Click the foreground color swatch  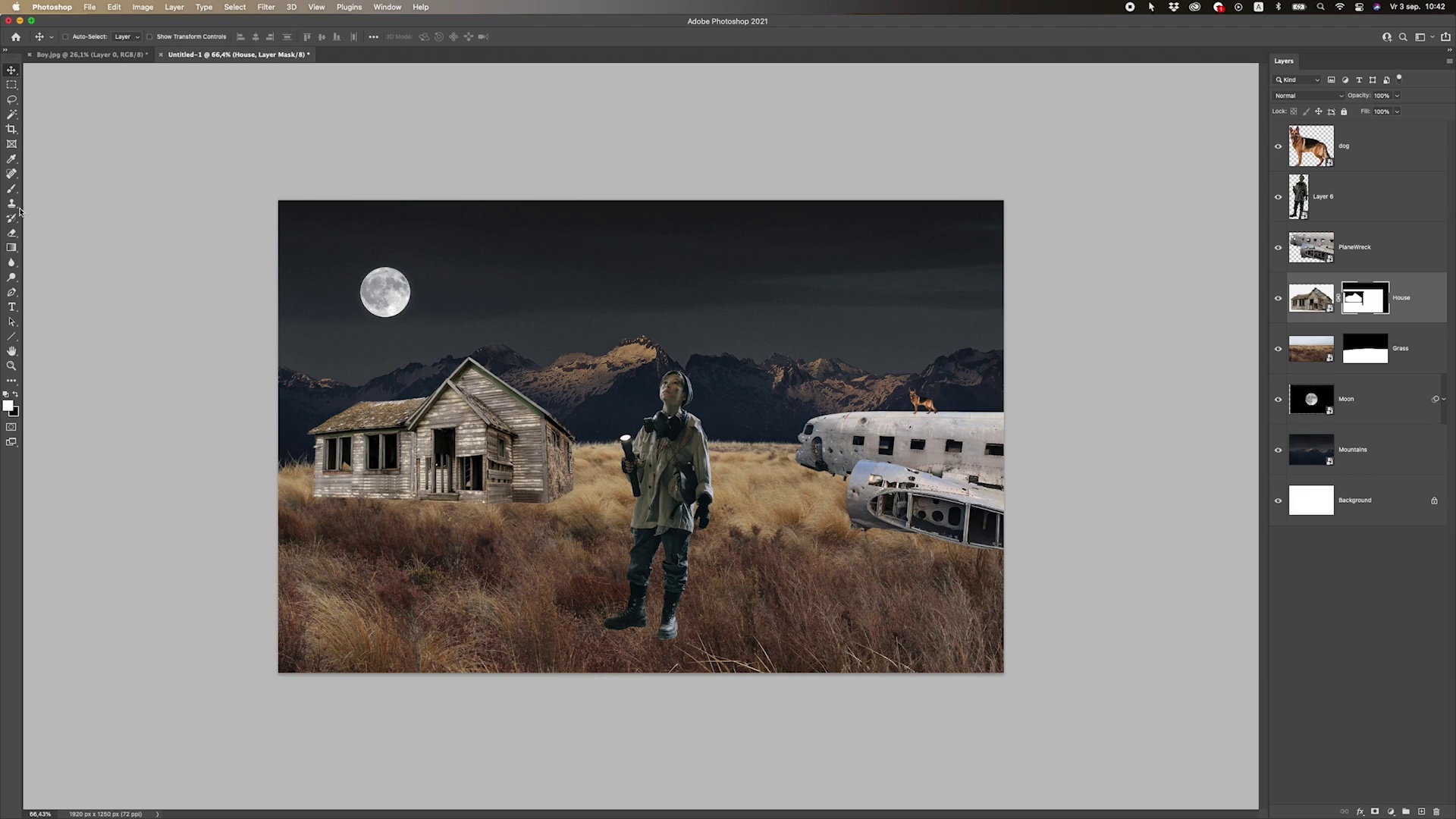8,406
